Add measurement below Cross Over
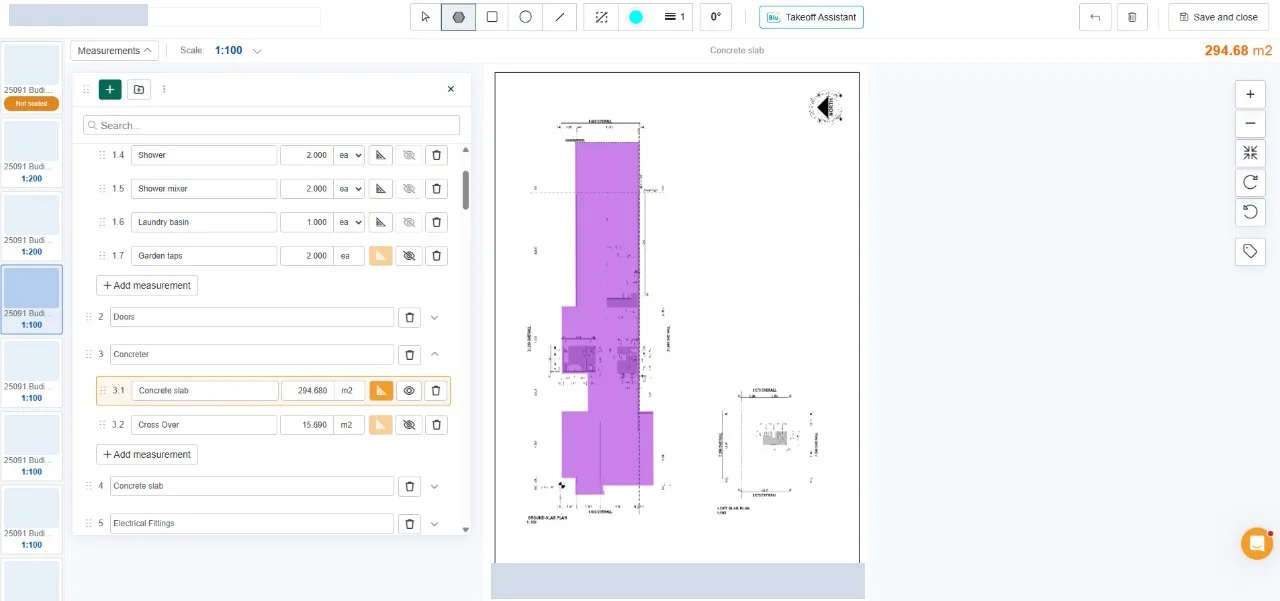 147,454
